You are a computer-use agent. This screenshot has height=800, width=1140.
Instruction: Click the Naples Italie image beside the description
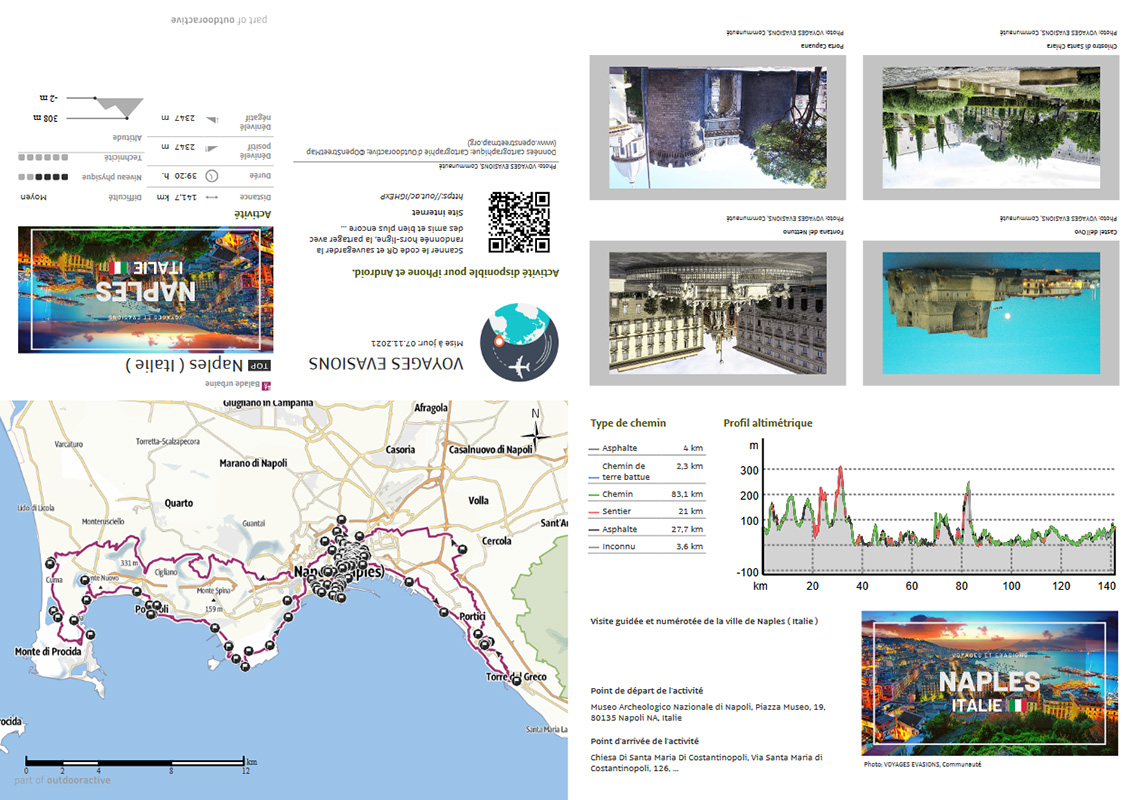pos(990,684)
